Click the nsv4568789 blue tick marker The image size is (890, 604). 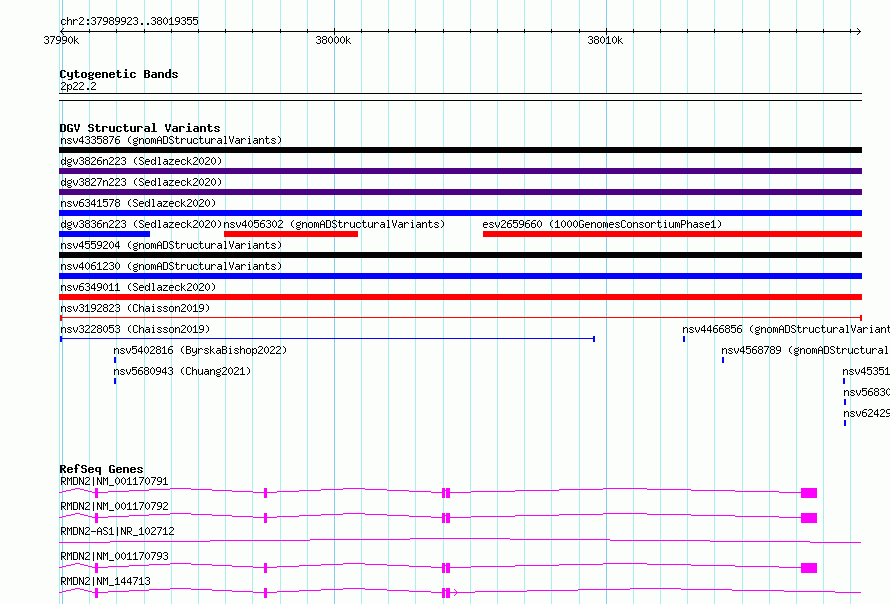[x=723, y=360]
